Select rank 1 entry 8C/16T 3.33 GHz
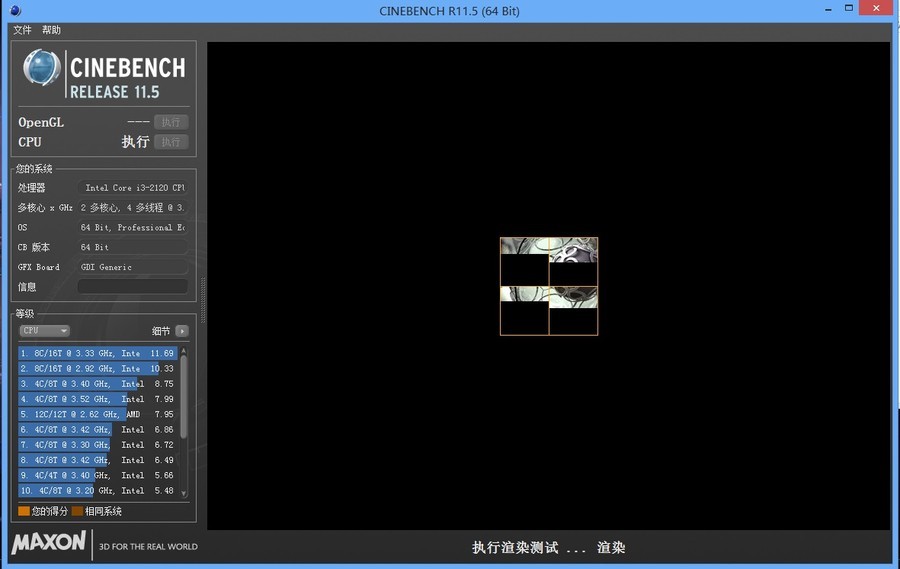 pos(97,353)
